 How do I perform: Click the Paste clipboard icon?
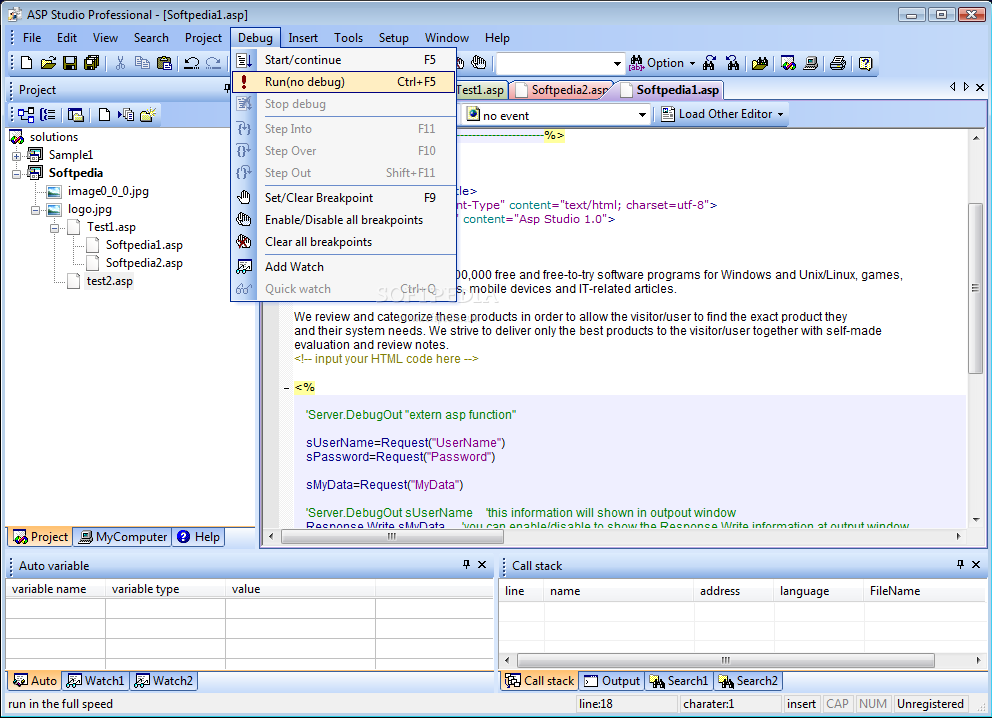[164, 63]
